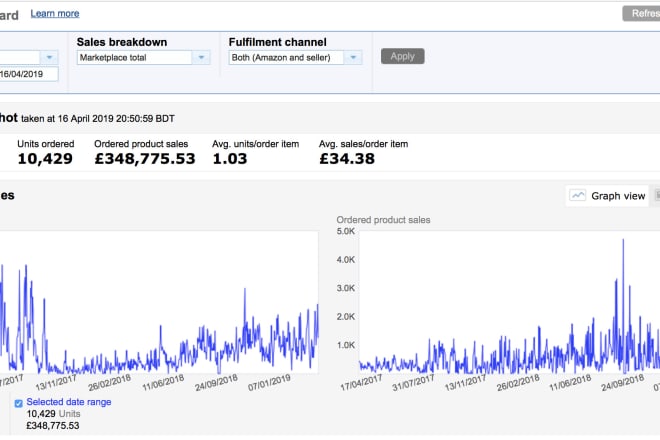The image size is (660, 440).
Task: Click the 13/11/2017 label on units chart
Action: click(56, 382)
